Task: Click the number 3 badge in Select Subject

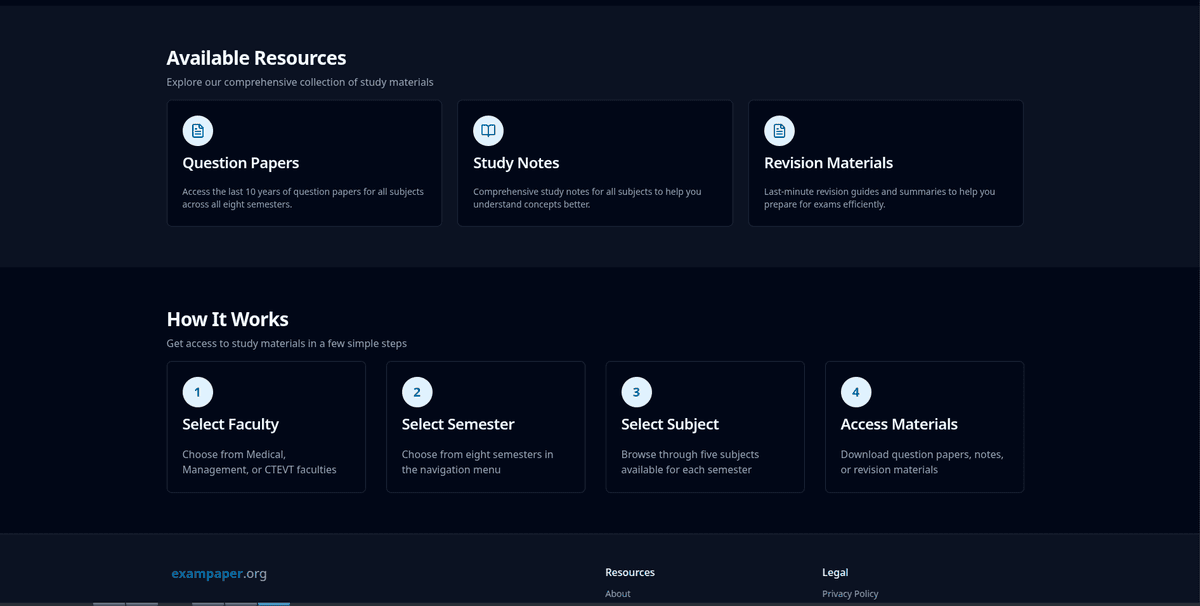Action: click(x=636, y=392)
